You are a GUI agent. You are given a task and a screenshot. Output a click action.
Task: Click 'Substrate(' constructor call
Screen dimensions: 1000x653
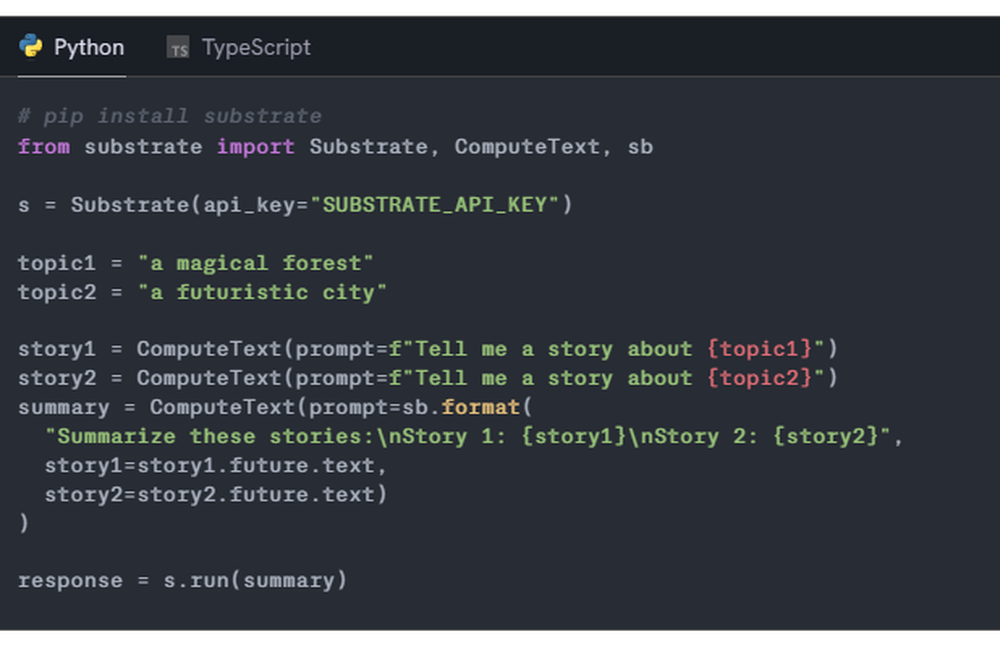pos(136,205)
